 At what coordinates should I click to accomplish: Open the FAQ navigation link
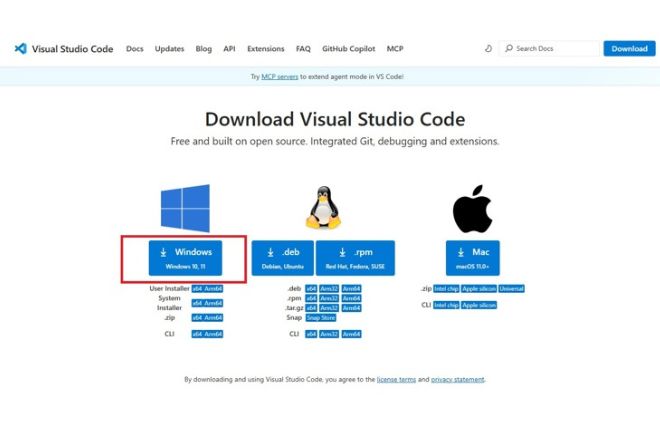(303, 48)
